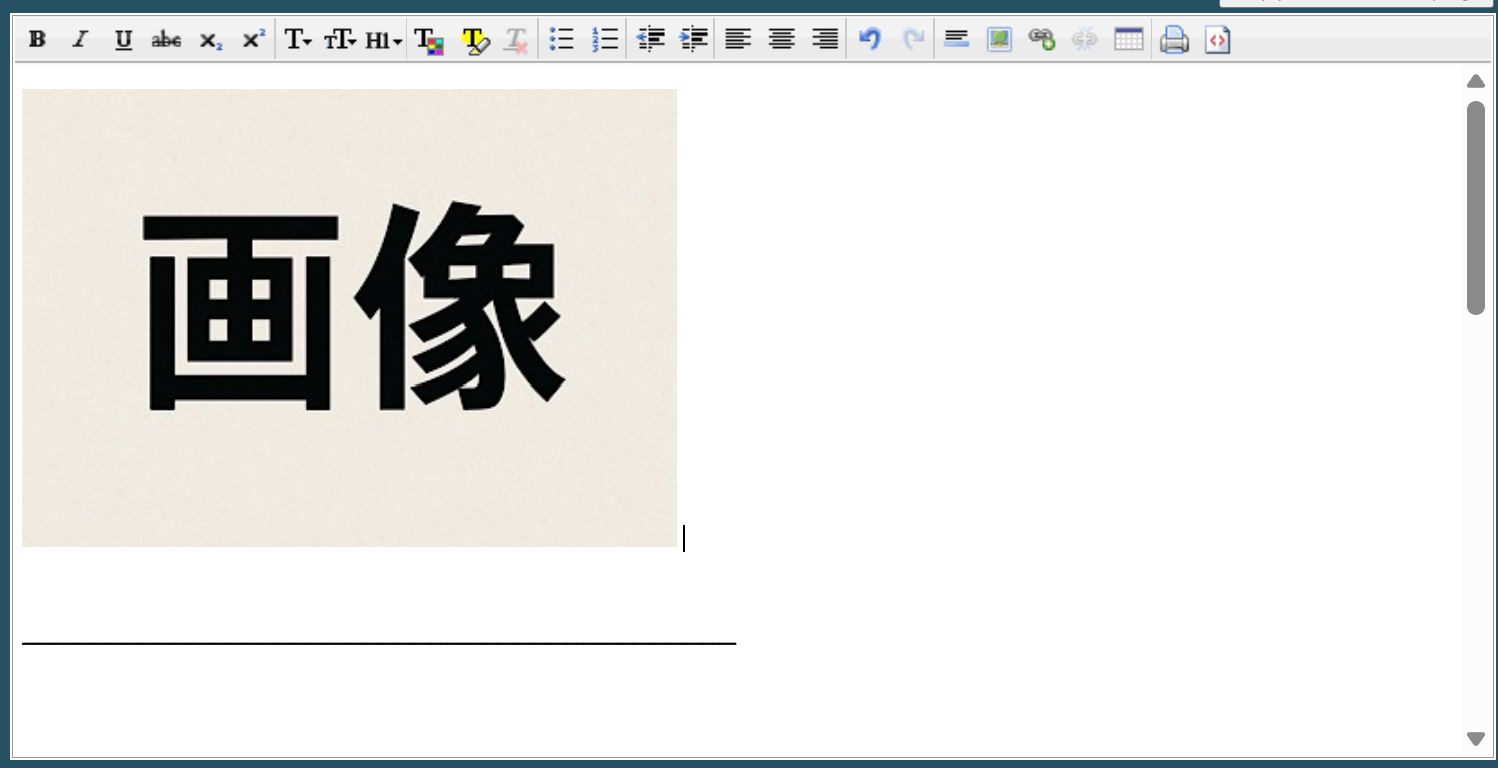
Task: Redo the last undone action
Action: (x=913, y=40)
